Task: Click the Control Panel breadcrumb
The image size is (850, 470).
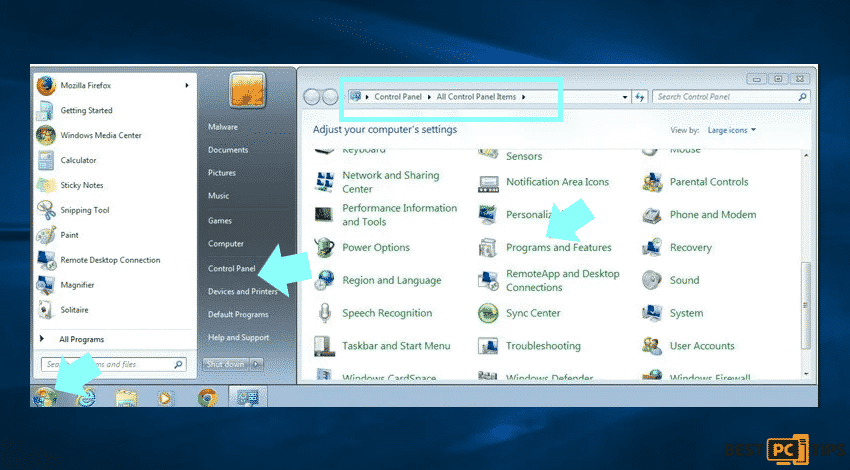Action: [x=398, y=97]
